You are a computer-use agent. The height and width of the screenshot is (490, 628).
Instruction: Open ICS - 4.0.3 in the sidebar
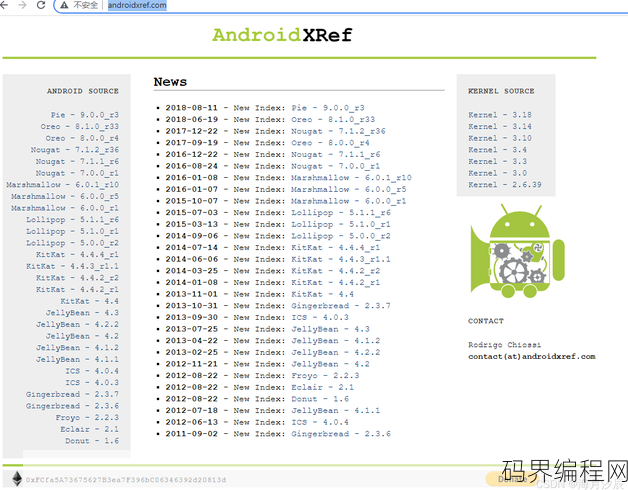tap(92, 382)
